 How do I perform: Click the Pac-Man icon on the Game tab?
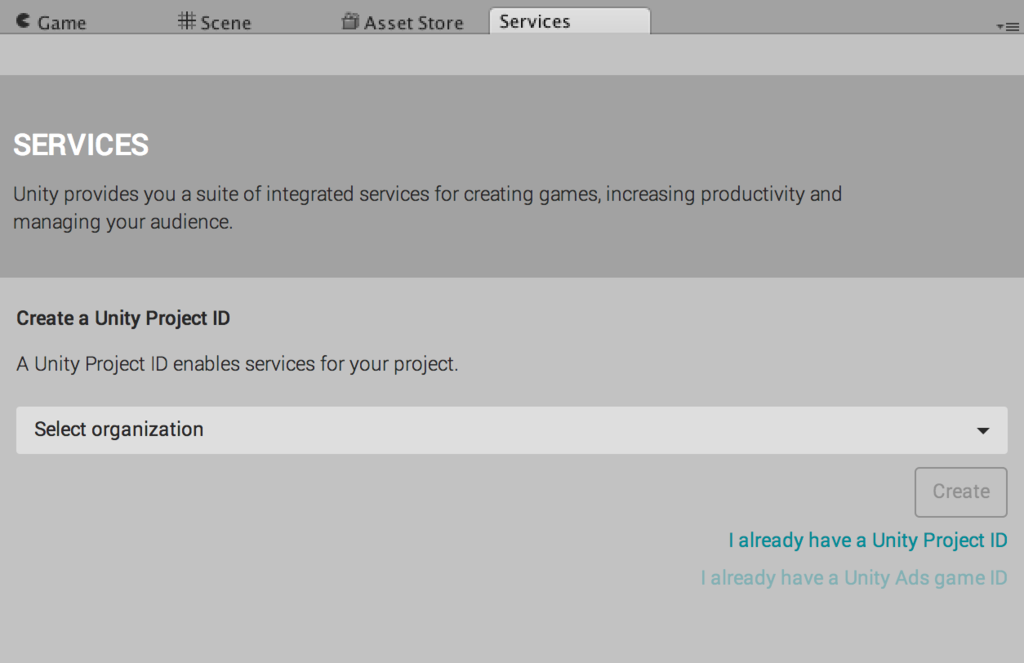point(23,21)
